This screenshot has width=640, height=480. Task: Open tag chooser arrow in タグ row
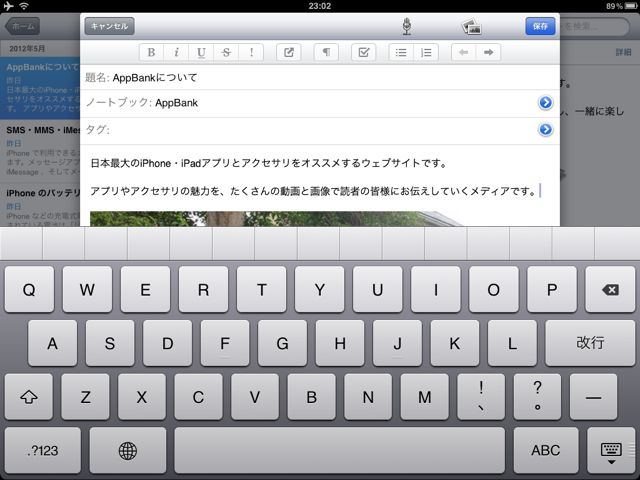(546, 129)
